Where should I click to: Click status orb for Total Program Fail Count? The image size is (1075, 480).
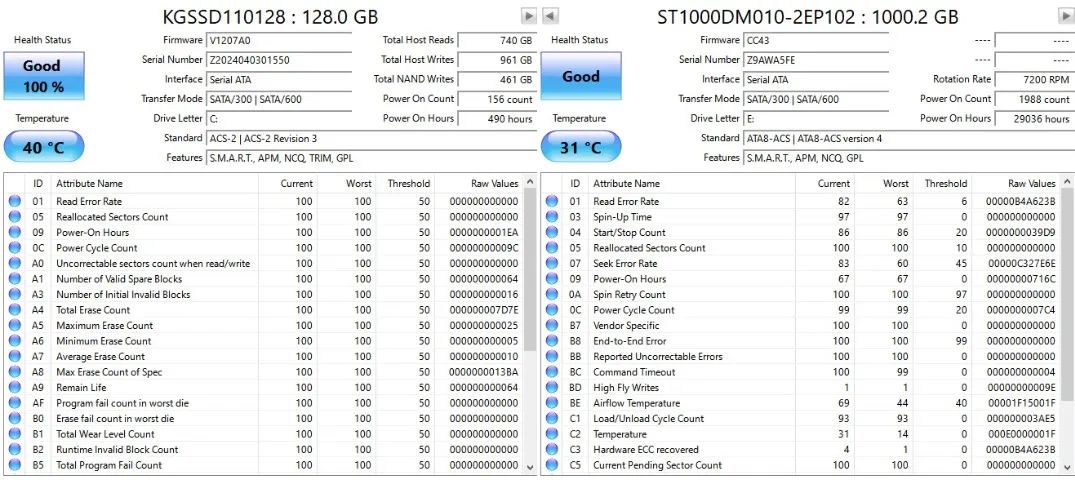click(x=14, y=465)
